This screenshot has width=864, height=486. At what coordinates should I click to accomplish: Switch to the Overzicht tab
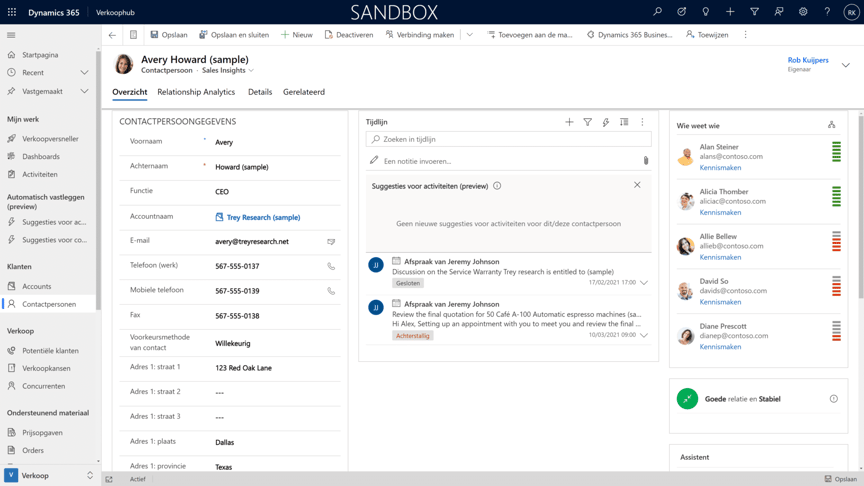(129, 92)
